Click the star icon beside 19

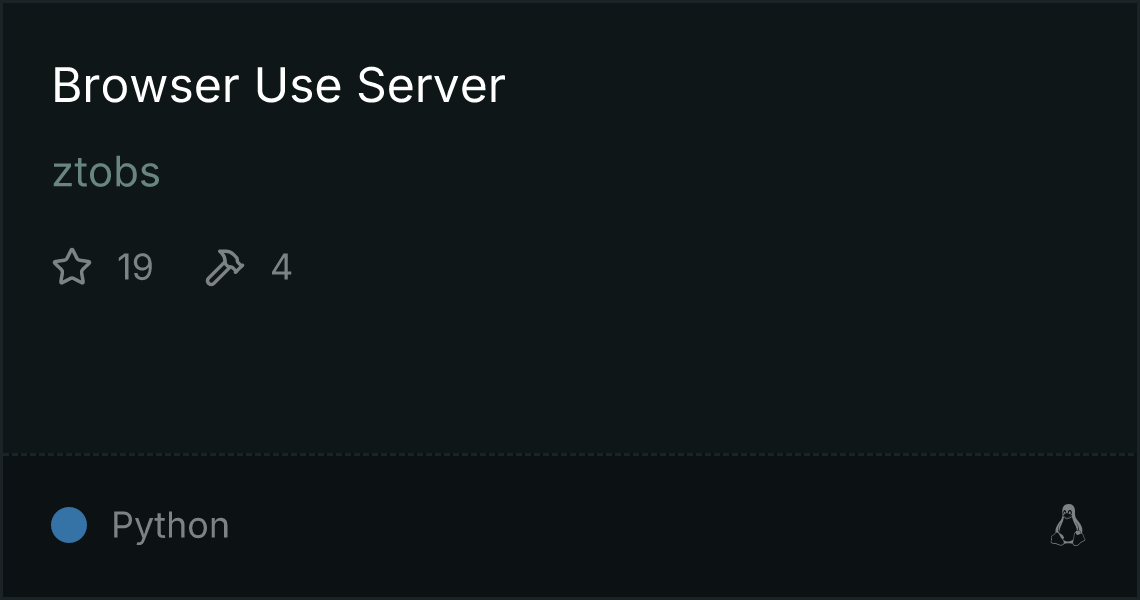[x=72, y=267]
